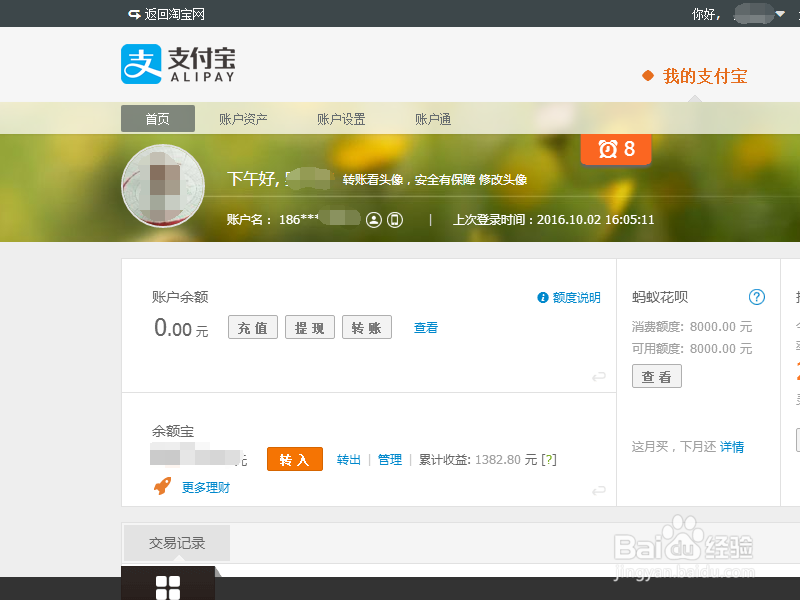Screen dimensions: 800x600
Task: Click the 修改头像 link
Action: coord(503,180)
